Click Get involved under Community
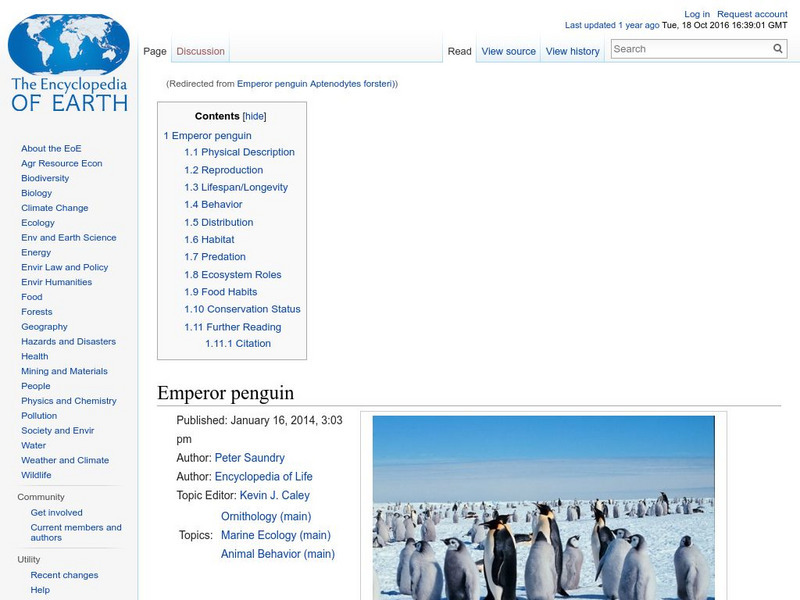This screenshot has height=600, width=800. point(58,511)
